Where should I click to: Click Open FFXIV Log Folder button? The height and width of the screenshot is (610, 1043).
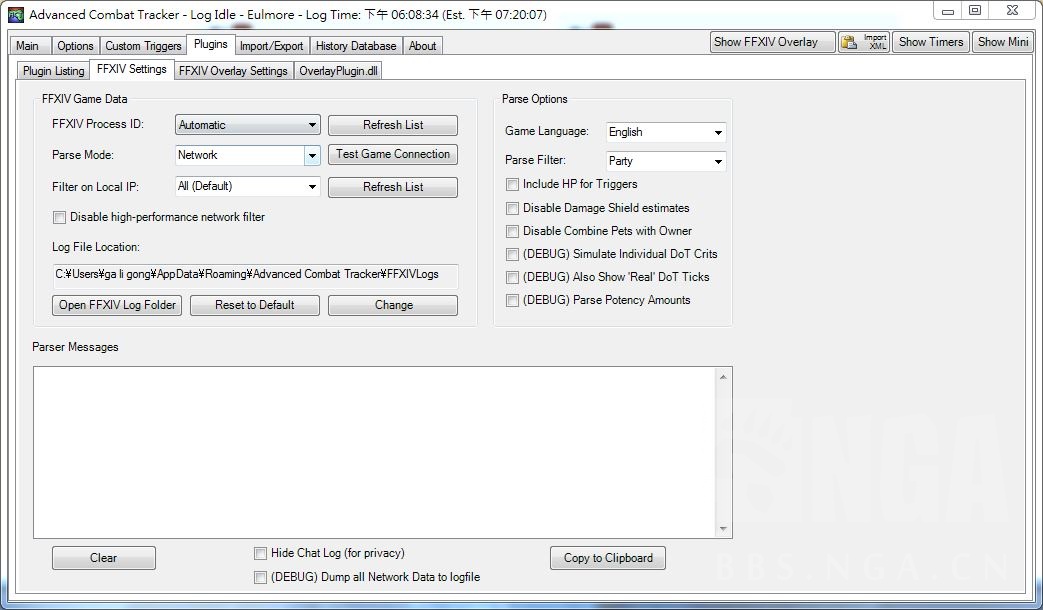coord(117,305)
